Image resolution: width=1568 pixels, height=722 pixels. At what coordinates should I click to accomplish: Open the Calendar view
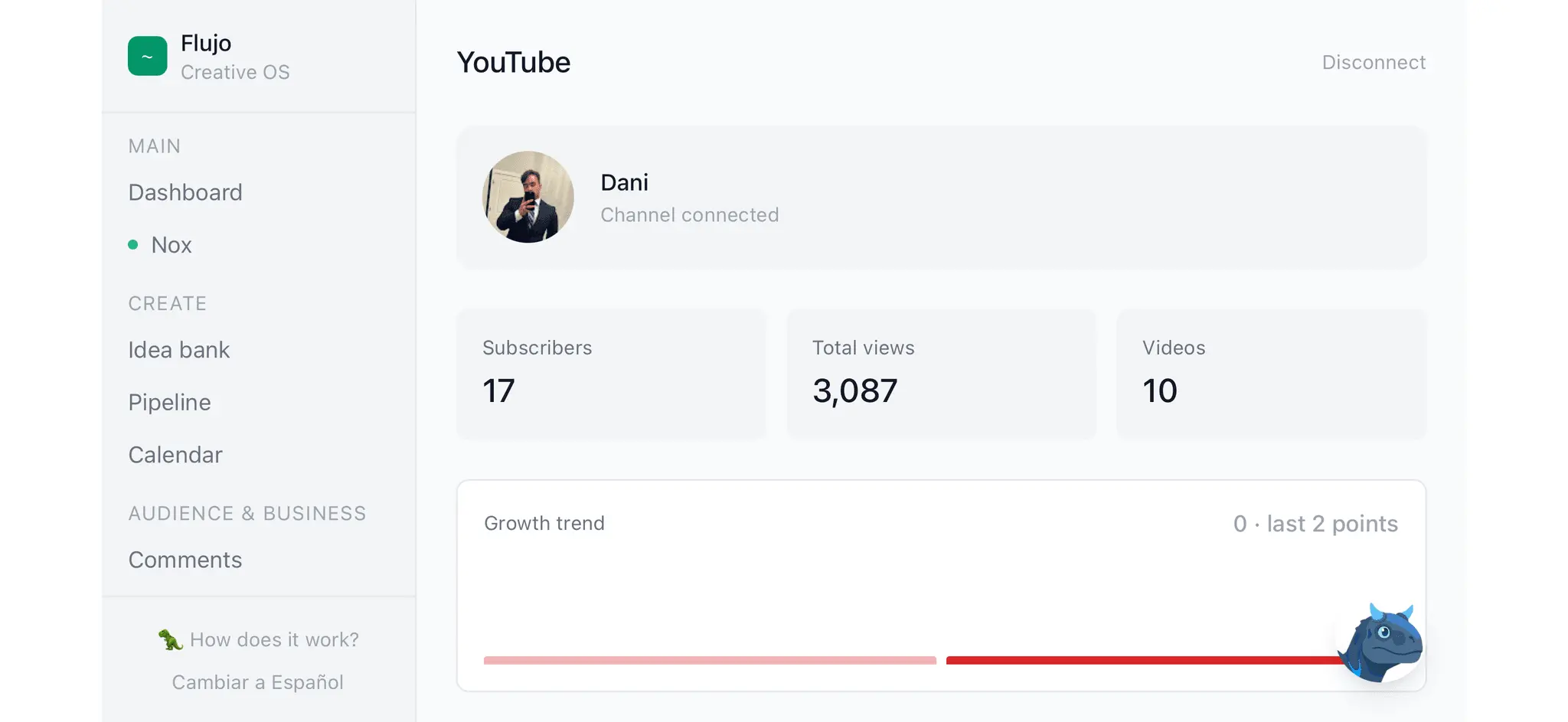click(x=175, y=455)
